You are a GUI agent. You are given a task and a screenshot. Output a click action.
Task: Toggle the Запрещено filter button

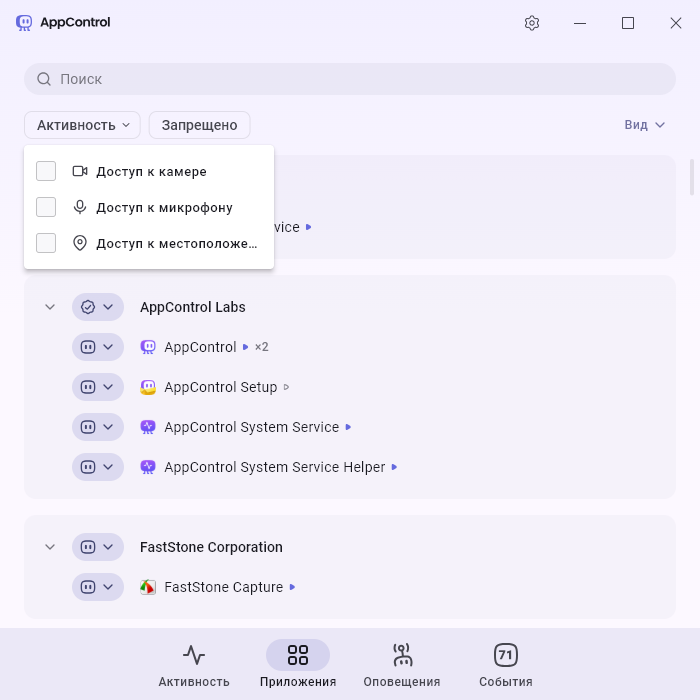click(199, 125)
